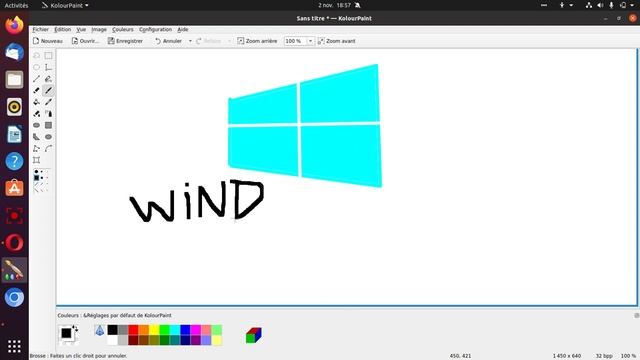The width and height of the screenshot is (640, 360).
Task: Click inside the zoom percentage field
Action: click(x=295, y=41)
